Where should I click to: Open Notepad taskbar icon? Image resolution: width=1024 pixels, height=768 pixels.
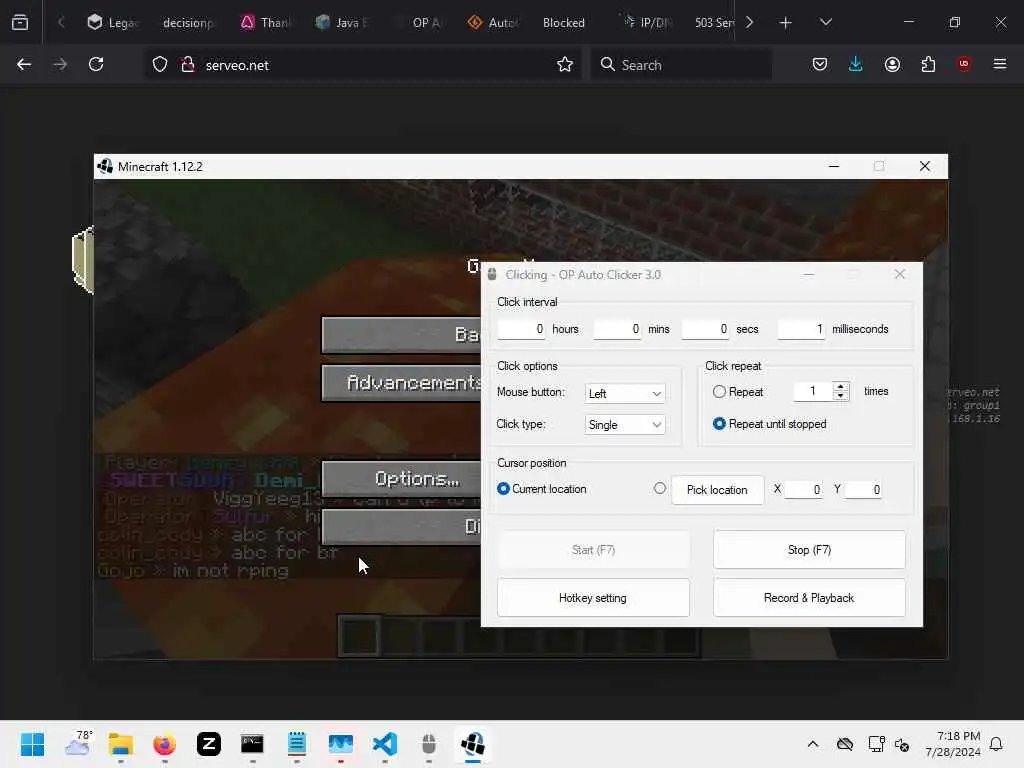point(296,744)
